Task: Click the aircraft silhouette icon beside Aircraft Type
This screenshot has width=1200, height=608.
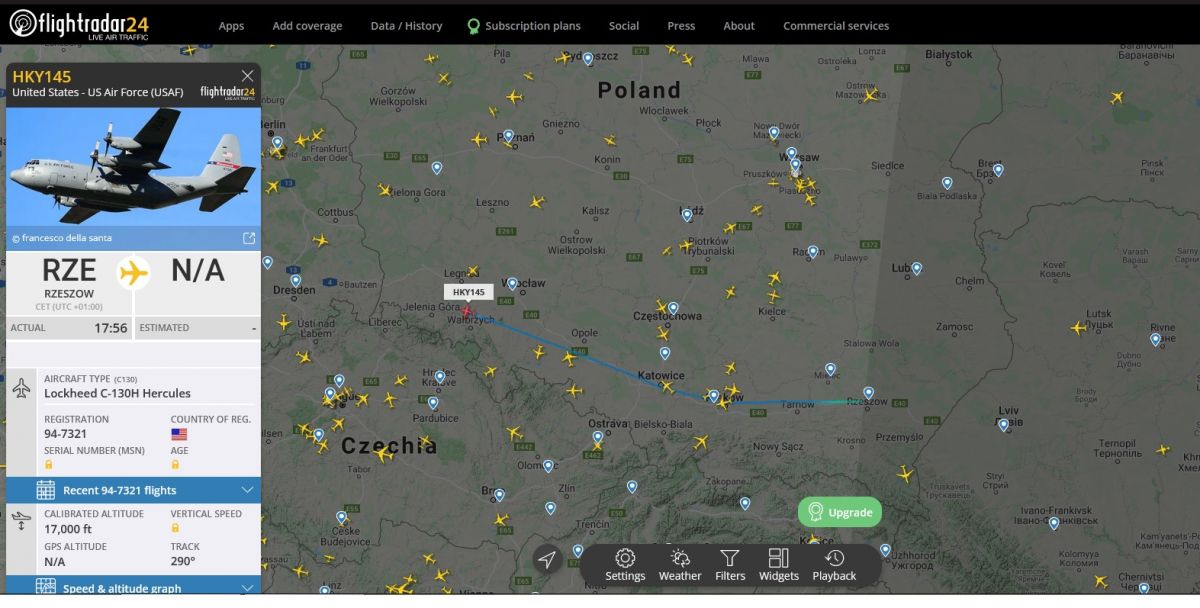Action: 22,388
